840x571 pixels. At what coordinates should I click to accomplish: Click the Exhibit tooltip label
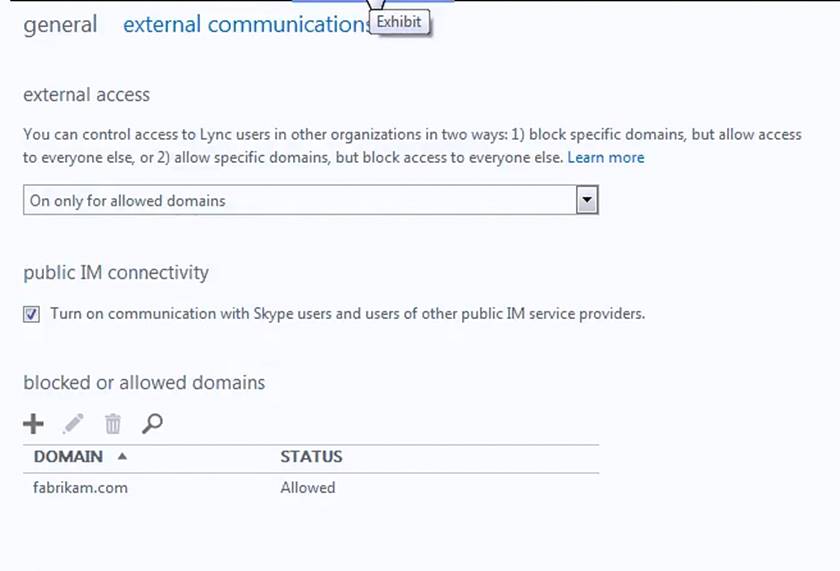click(x=399, y=22)
